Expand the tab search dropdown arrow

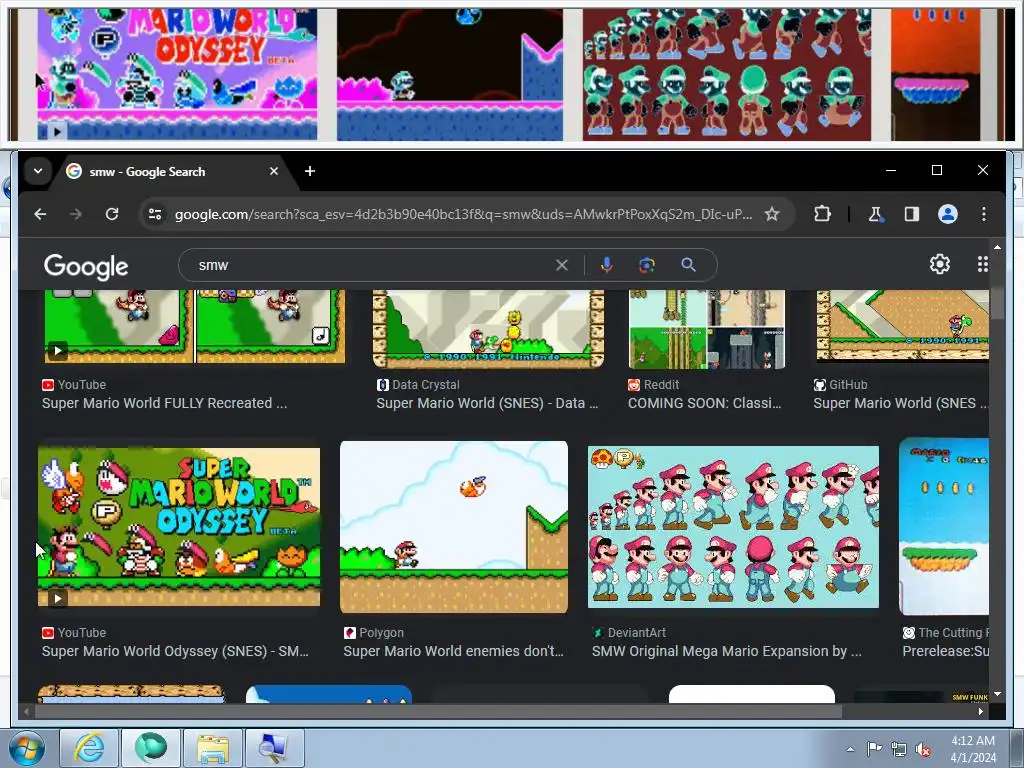pyautogui.click(x=38, y=171)
